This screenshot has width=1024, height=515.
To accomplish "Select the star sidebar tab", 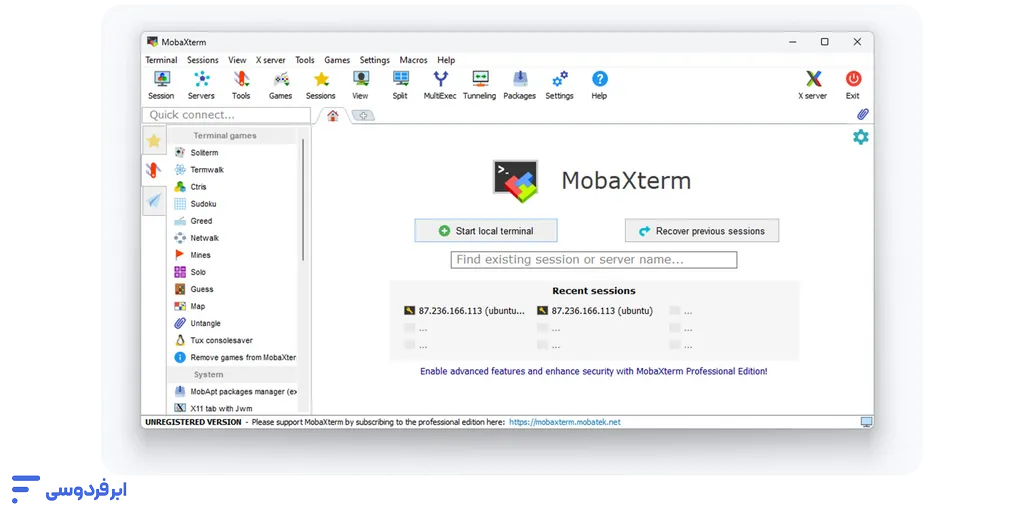I will point(153,140).
